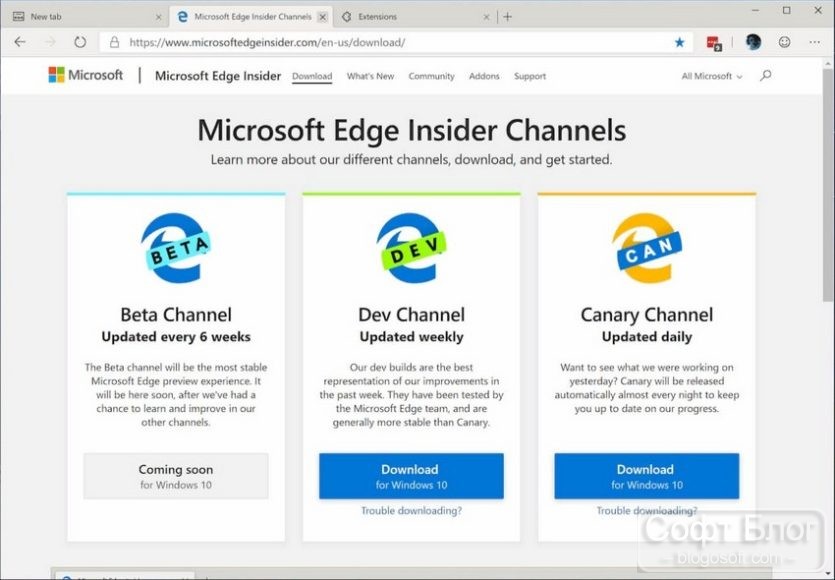Image resolution: width=835 pixels, height=580 pixels.
Task: Download Dev Channel for Windows 10
Action: (411, 476)
